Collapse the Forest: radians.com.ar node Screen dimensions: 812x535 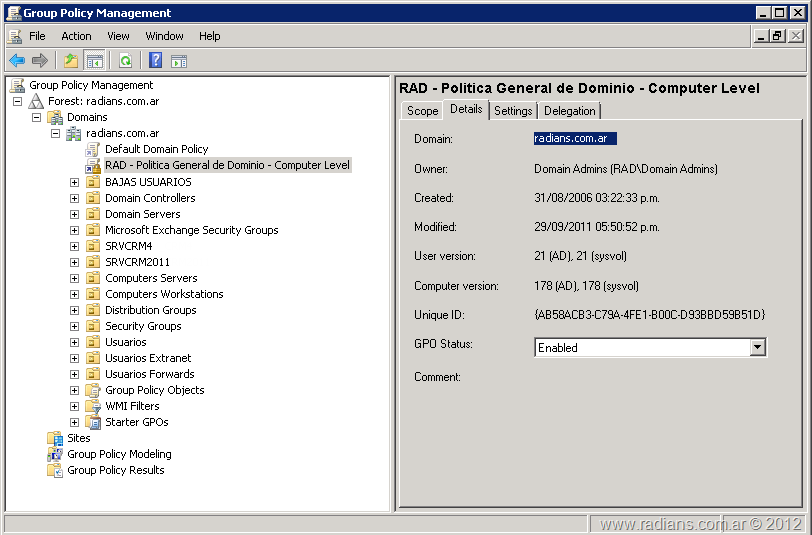tap(18, 102)
